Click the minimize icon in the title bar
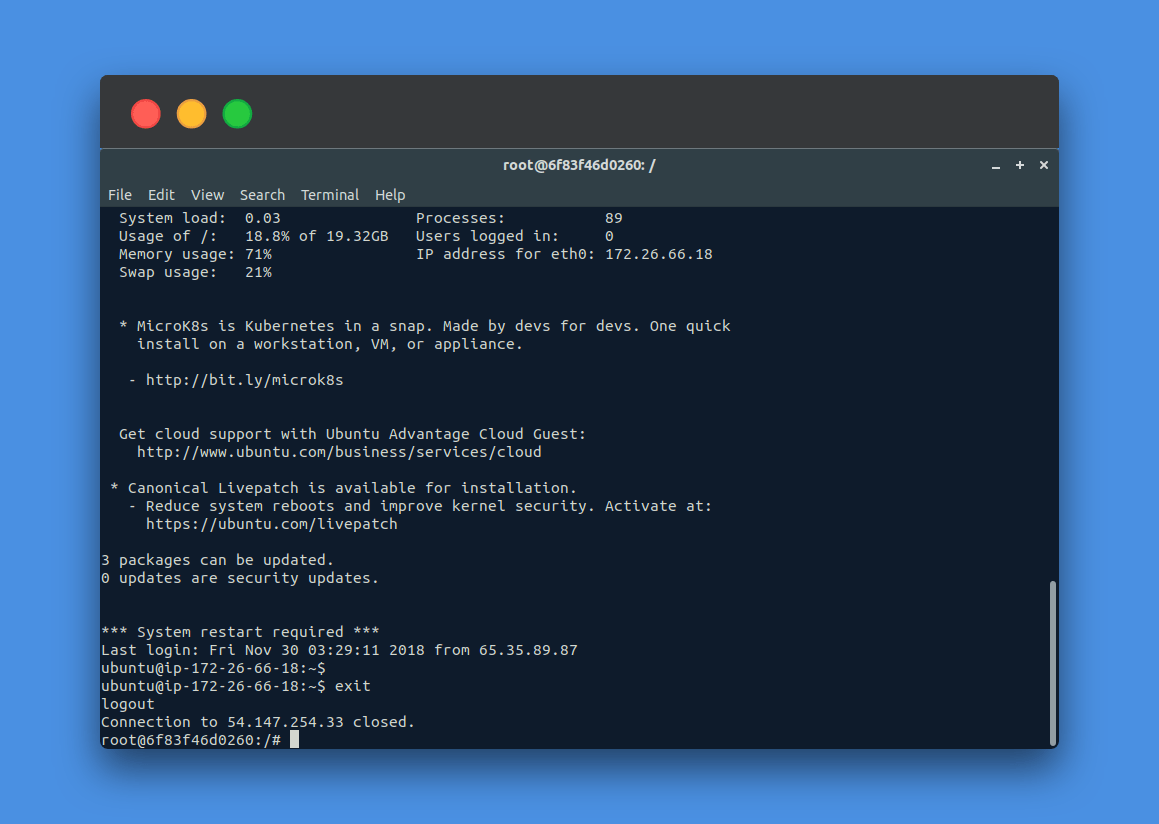The image size is (1159, 824). [x=995, y=165]
